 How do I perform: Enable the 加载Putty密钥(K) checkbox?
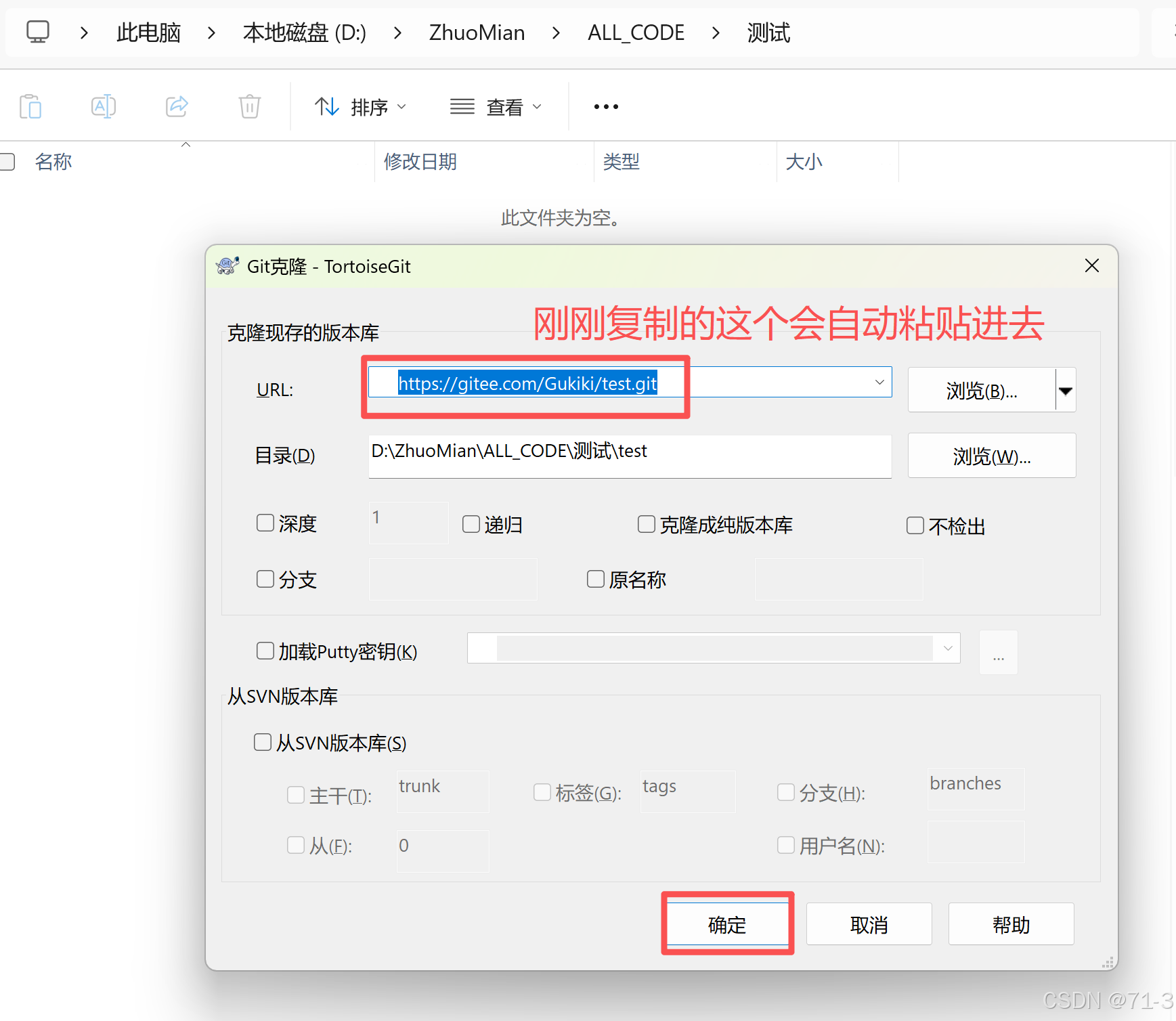pos(265,651)
